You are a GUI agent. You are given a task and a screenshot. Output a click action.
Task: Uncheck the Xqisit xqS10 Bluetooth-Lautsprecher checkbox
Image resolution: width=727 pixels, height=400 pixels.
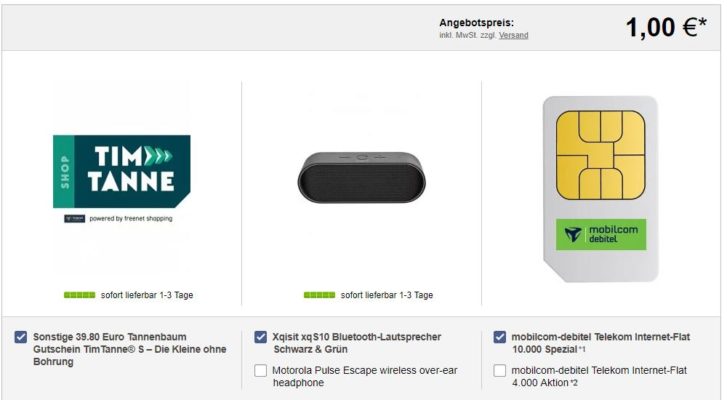click(x=261, y=337)
